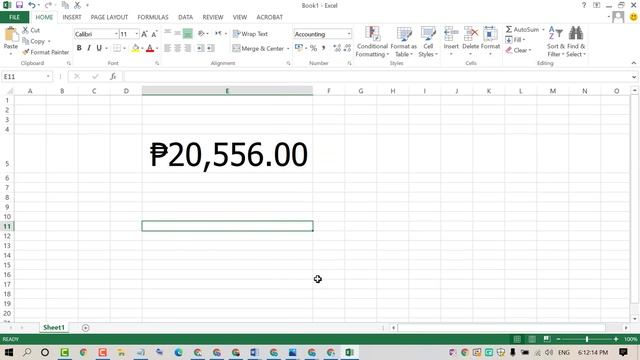Select column header E
640x360 pixels.
pyautogui.click(x=227, y=91)
